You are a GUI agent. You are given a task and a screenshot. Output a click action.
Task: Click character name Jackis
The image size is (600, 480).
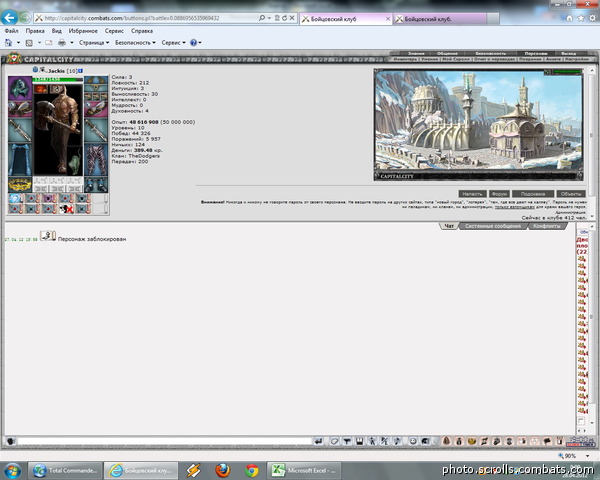(x=56, y=71)
